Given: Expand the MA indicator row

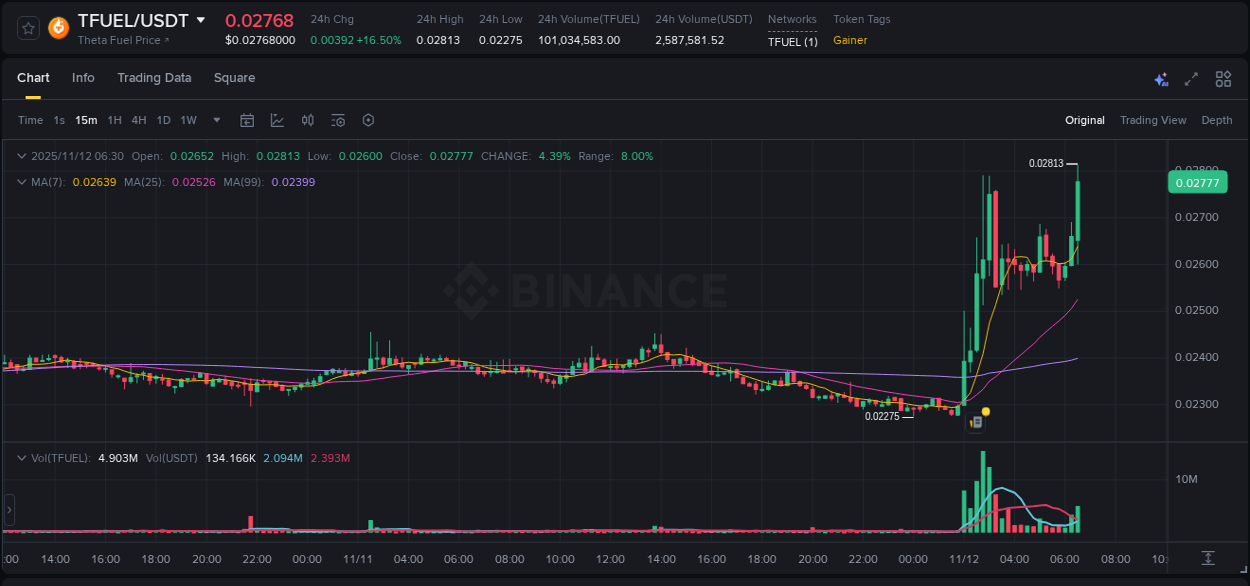Looking at the screenshot, I should 22,181.
